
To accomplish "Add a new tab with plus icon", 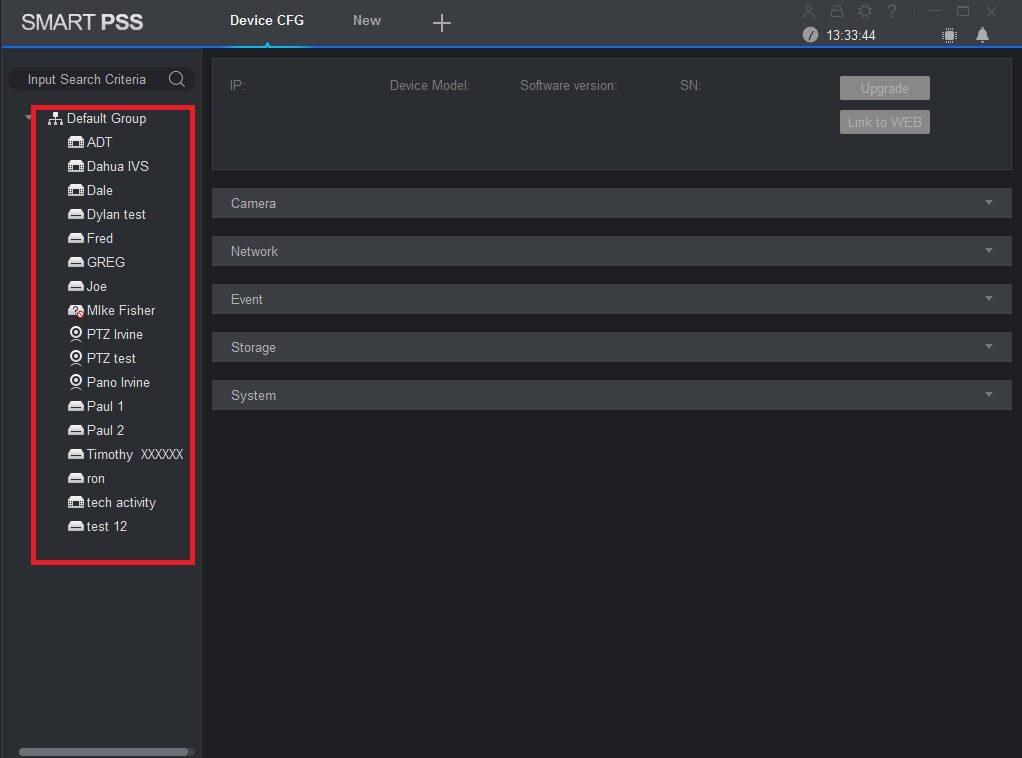I will tap(442, 23).
